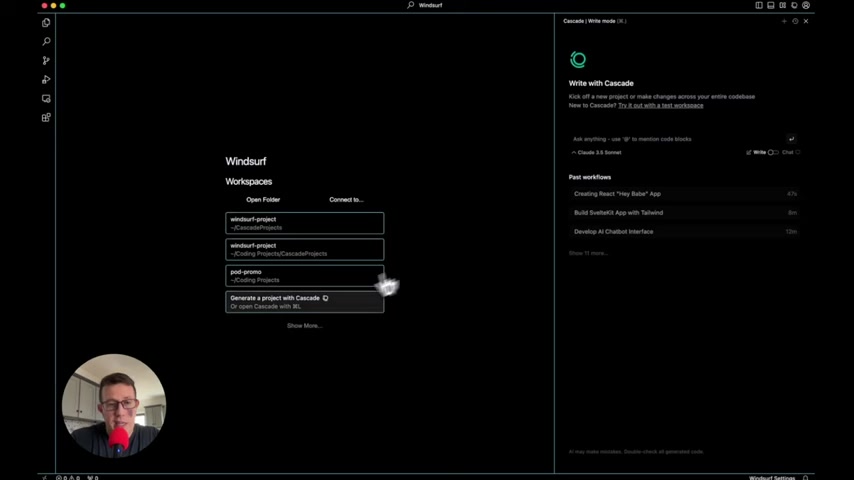Open windsurf-project in ~/Coding Projects/CascadeProjects

[304, 250]
